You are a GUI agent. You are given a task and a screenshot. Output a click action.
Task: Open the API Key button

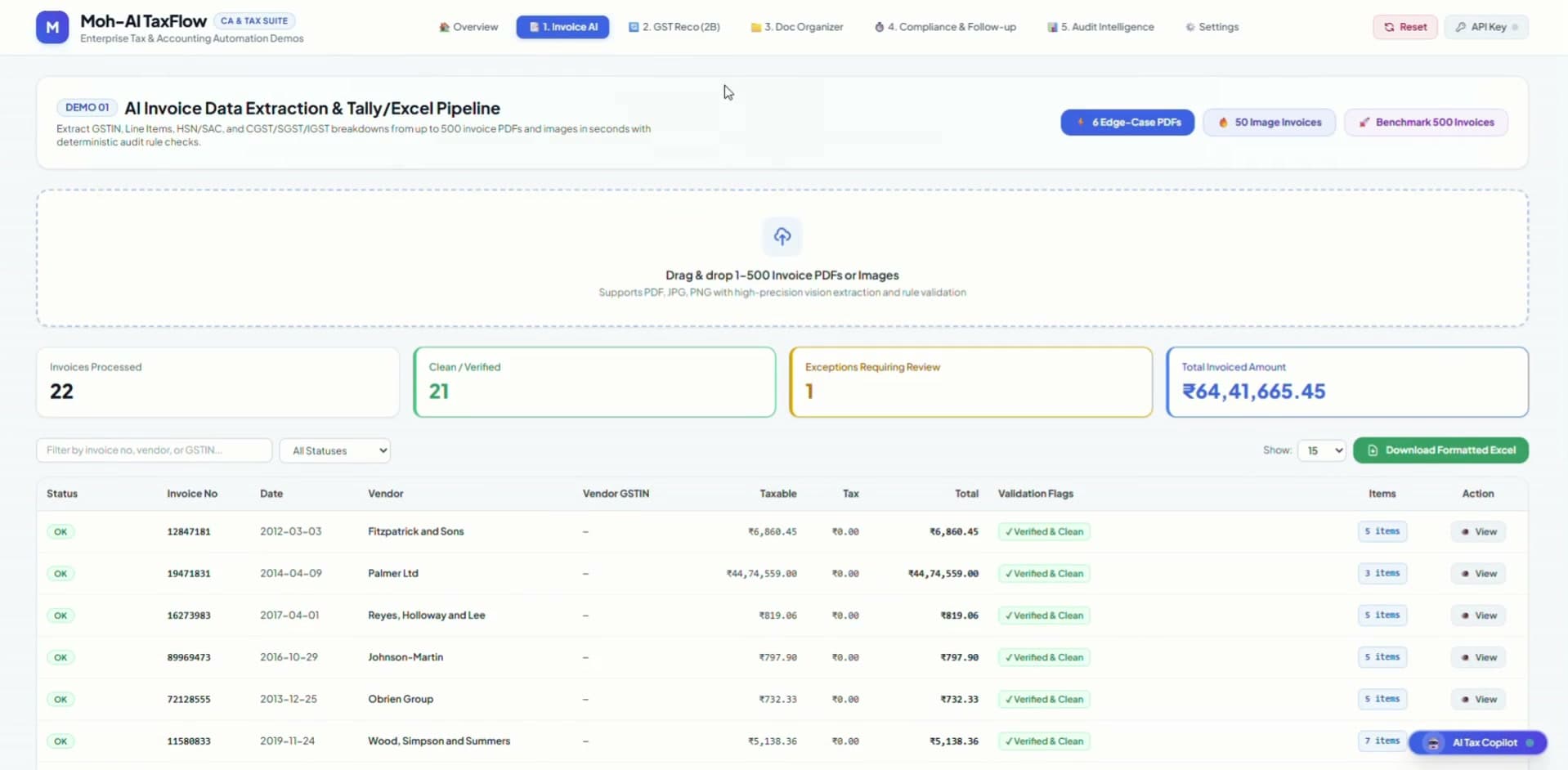[x=1486, y=27]
